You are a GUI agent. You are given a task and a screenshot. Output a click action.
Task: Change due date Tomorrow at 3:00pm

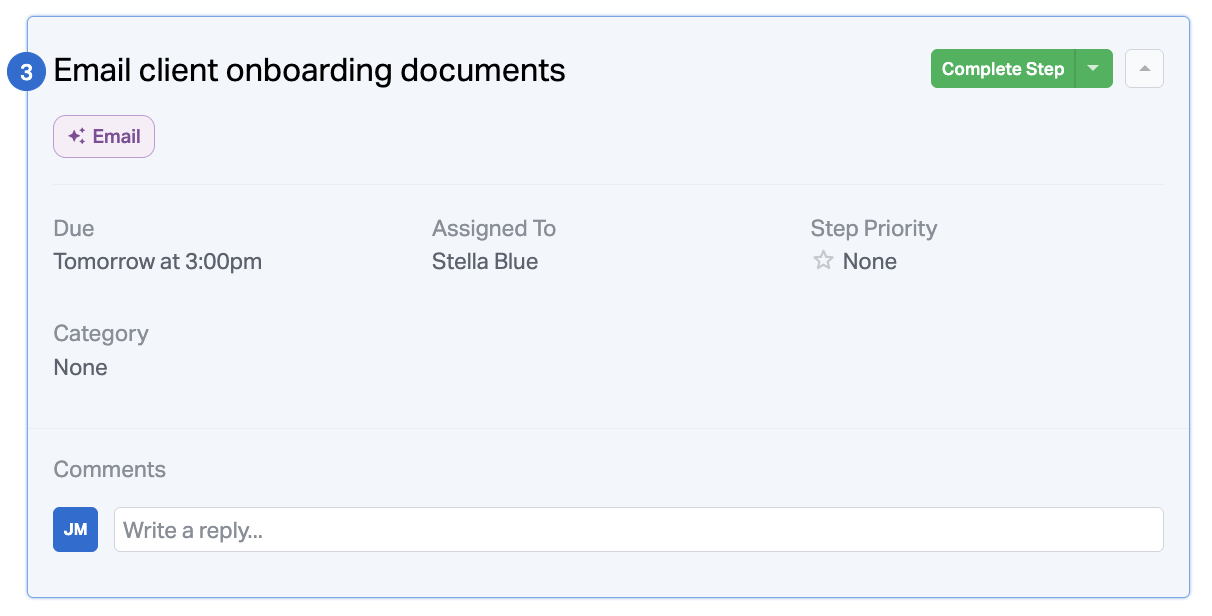tap(157, 262)
